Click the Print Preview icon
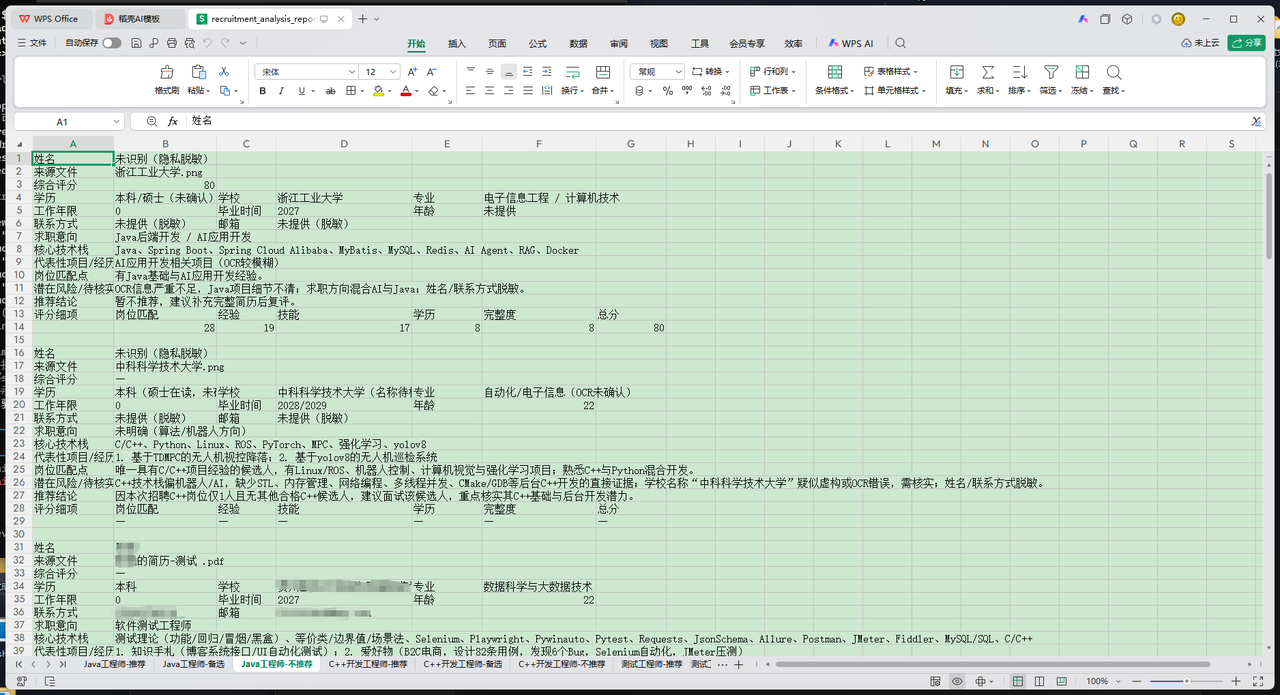Viewport: 1280px width, 695px height. coord(190,44)
